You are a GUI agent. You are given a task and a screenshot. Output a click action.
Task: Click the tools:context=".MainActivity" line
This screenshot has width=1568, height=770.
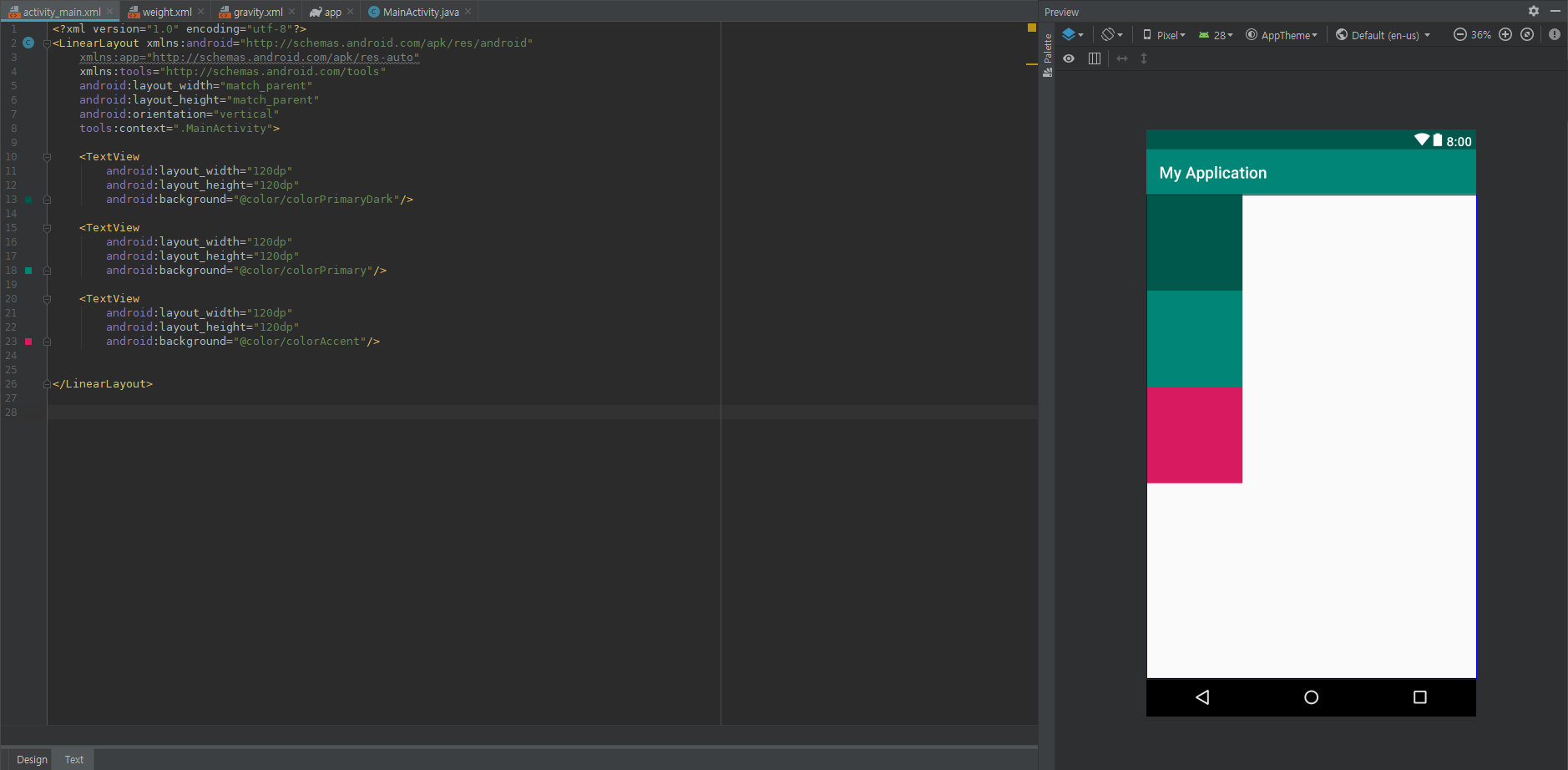[180, 129]
